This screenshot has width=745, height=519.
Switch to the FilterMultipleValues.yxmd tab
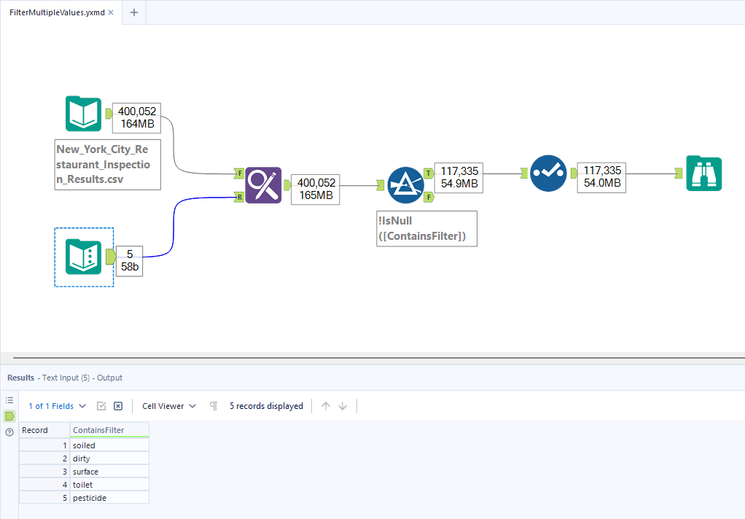point(57,12)
